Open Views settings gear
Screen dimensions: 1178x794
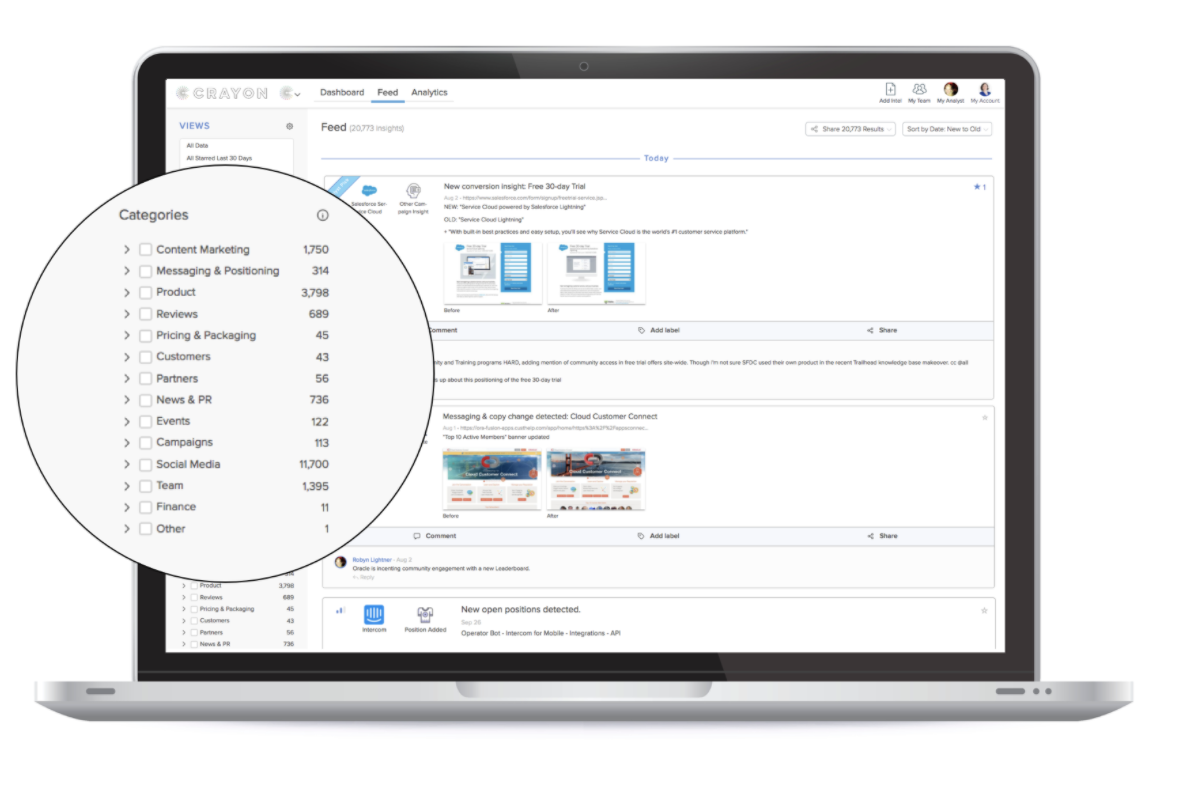[x=289, y=126]
